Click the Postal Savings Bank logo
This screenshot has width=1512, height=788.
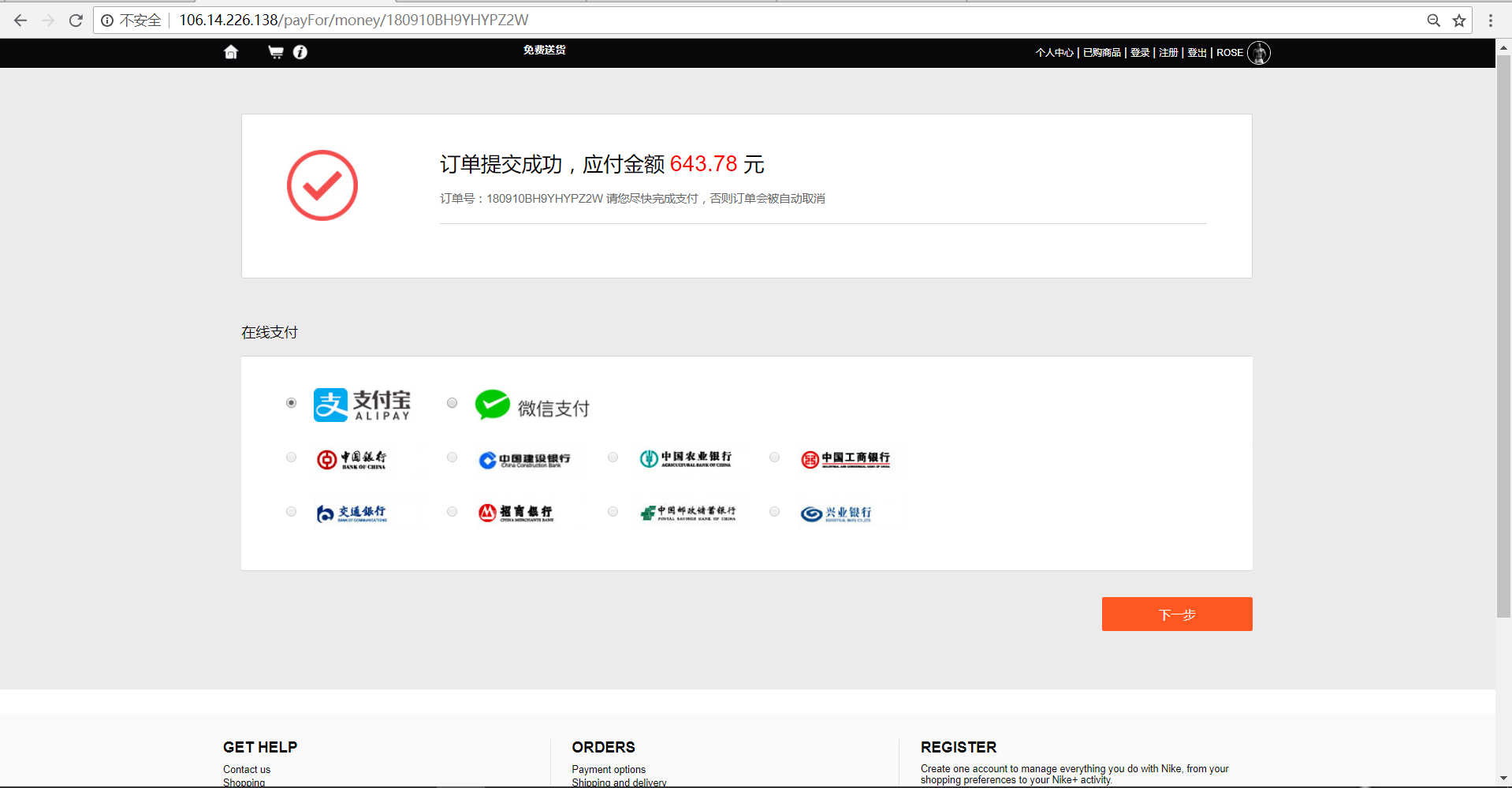(688, 514)
